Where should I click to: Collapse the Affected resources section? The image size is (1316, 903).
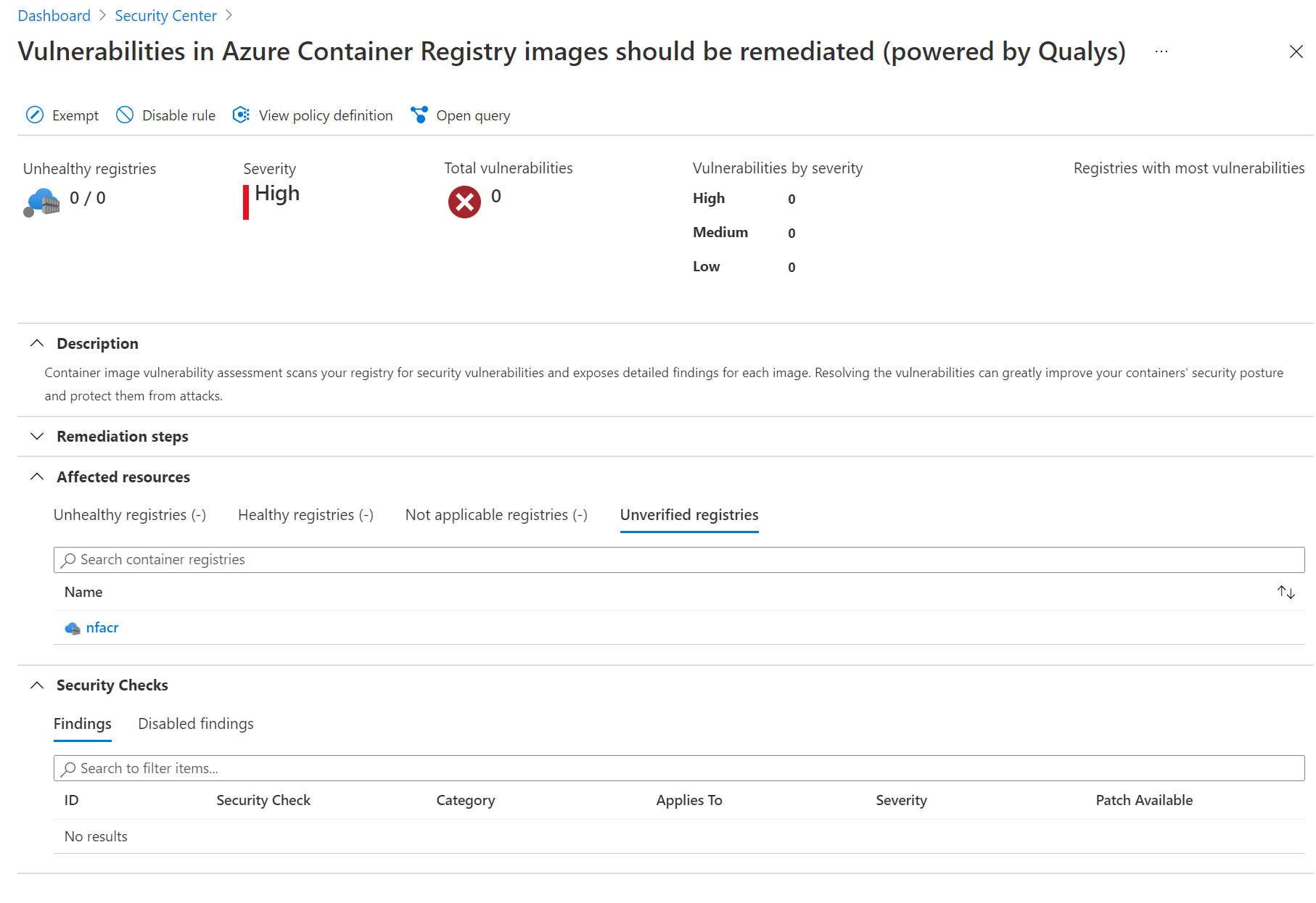tap(37, 477)
